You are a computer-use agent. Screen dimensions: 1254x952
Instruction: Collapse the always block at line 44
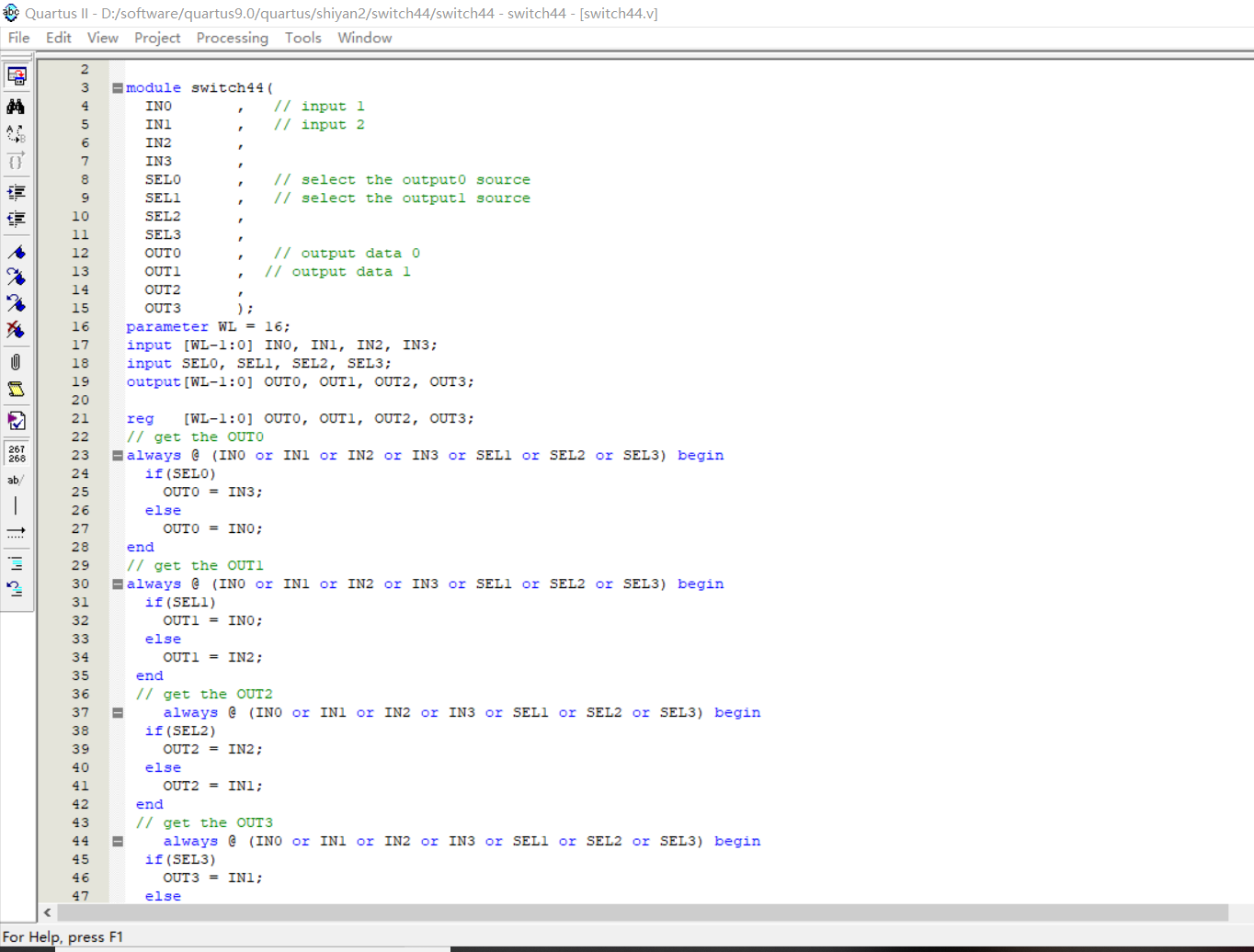(118, 842)
